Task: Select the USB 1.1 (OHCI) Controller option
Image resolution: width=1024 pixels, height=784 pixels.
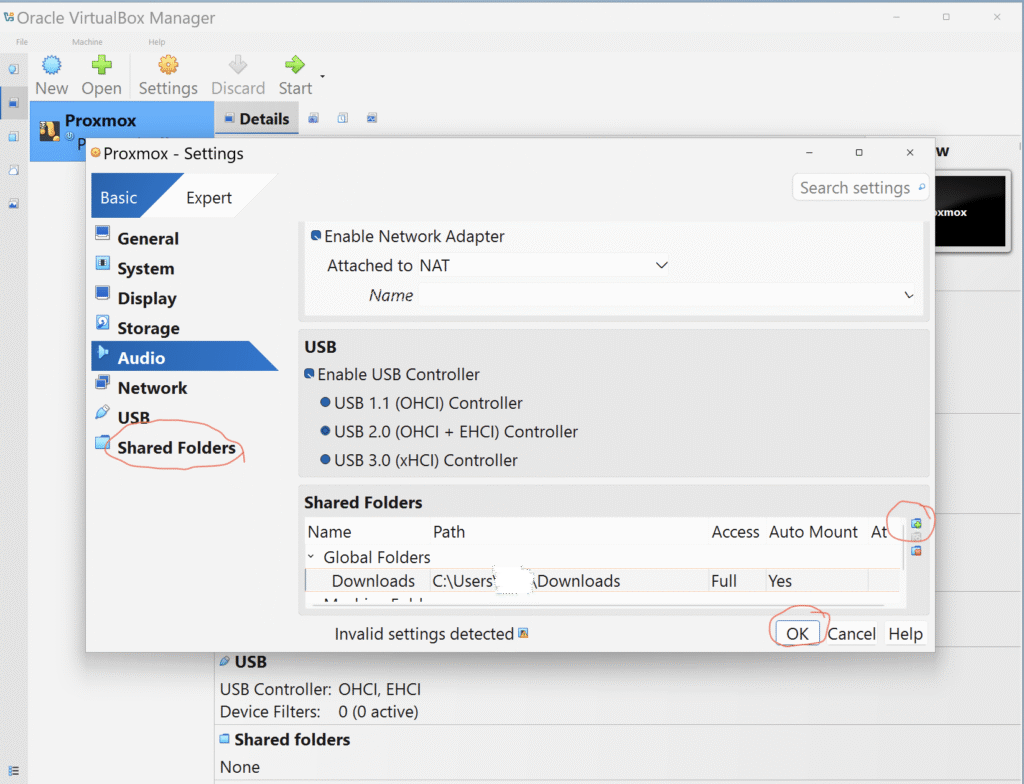Action: (x=325, y=403)
